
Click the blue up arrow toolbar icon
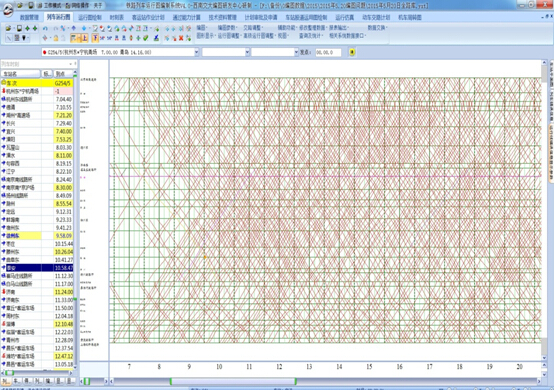pos(74,28)
